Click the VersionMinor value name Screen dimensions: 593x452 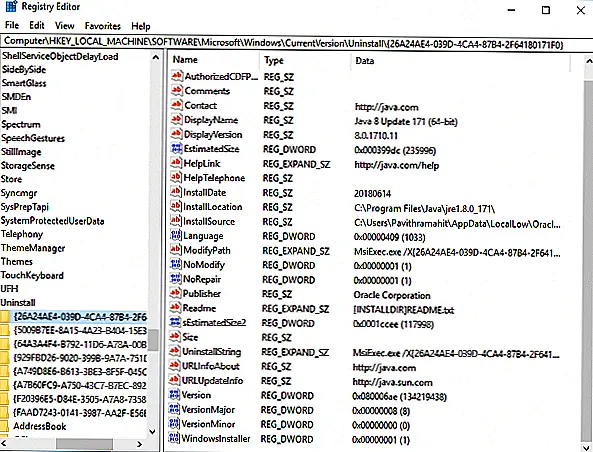coord(208,424)
